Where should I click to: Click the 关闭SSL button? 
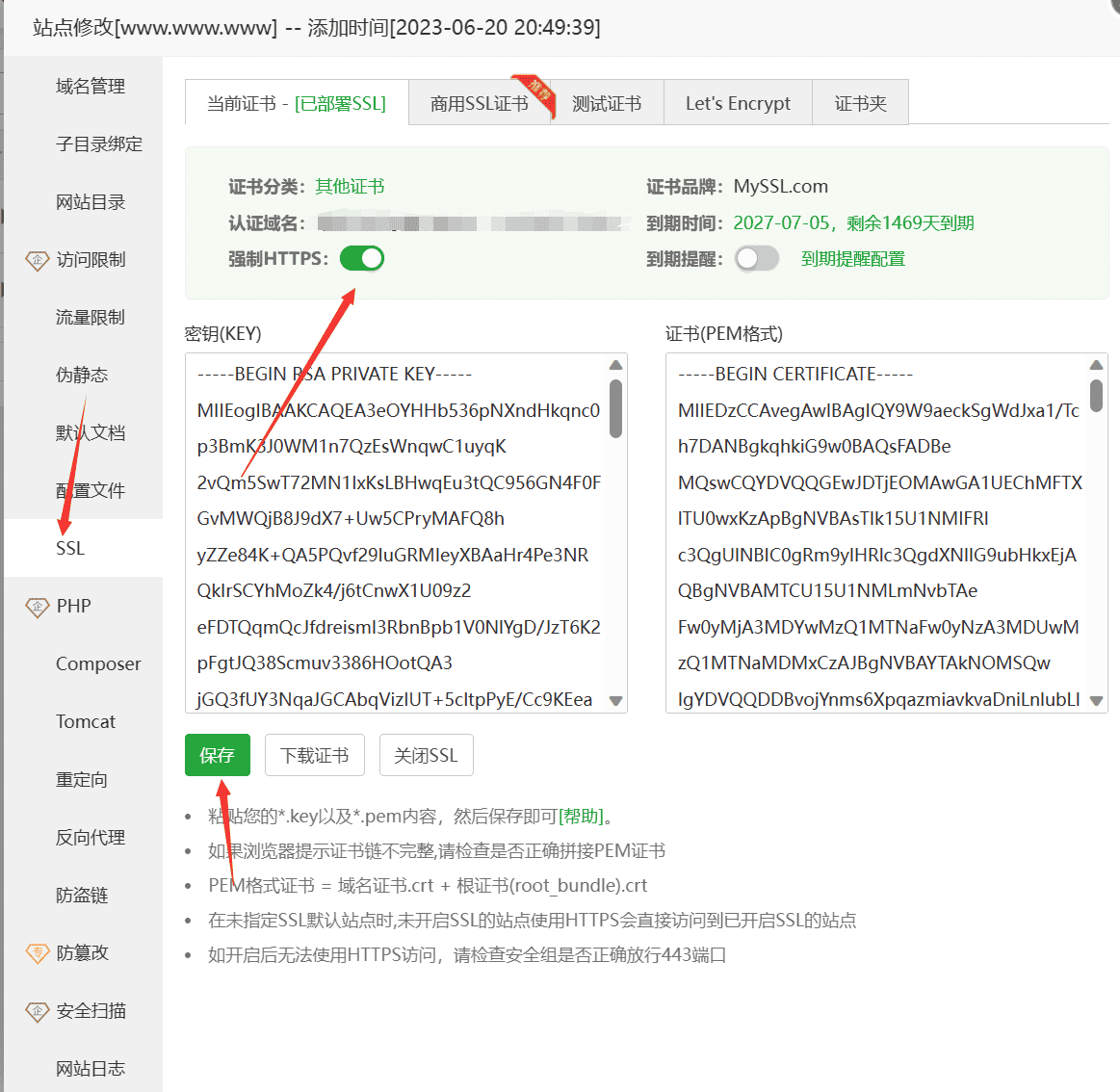pyautogui.click(x=426, y=755)
